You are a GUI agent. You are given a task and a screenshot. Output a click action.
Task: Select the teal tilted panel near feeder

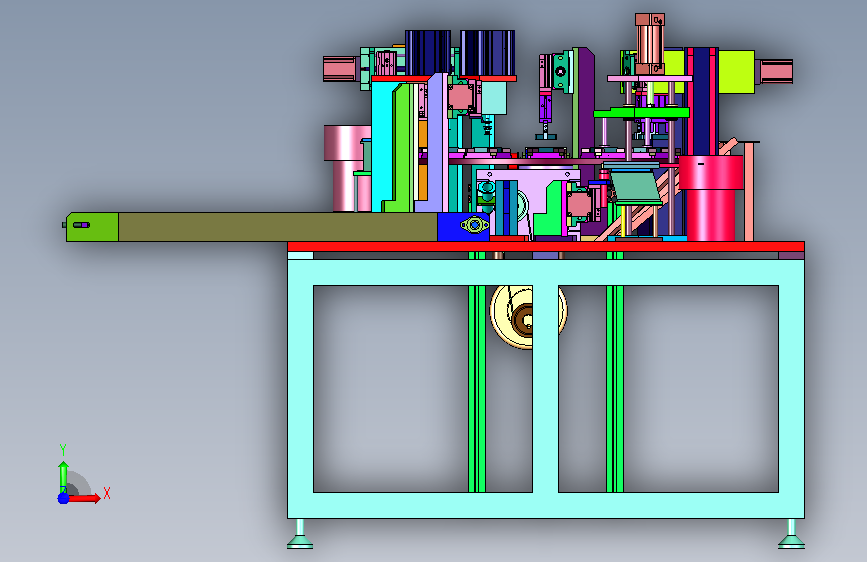click(x=635, y=188)
